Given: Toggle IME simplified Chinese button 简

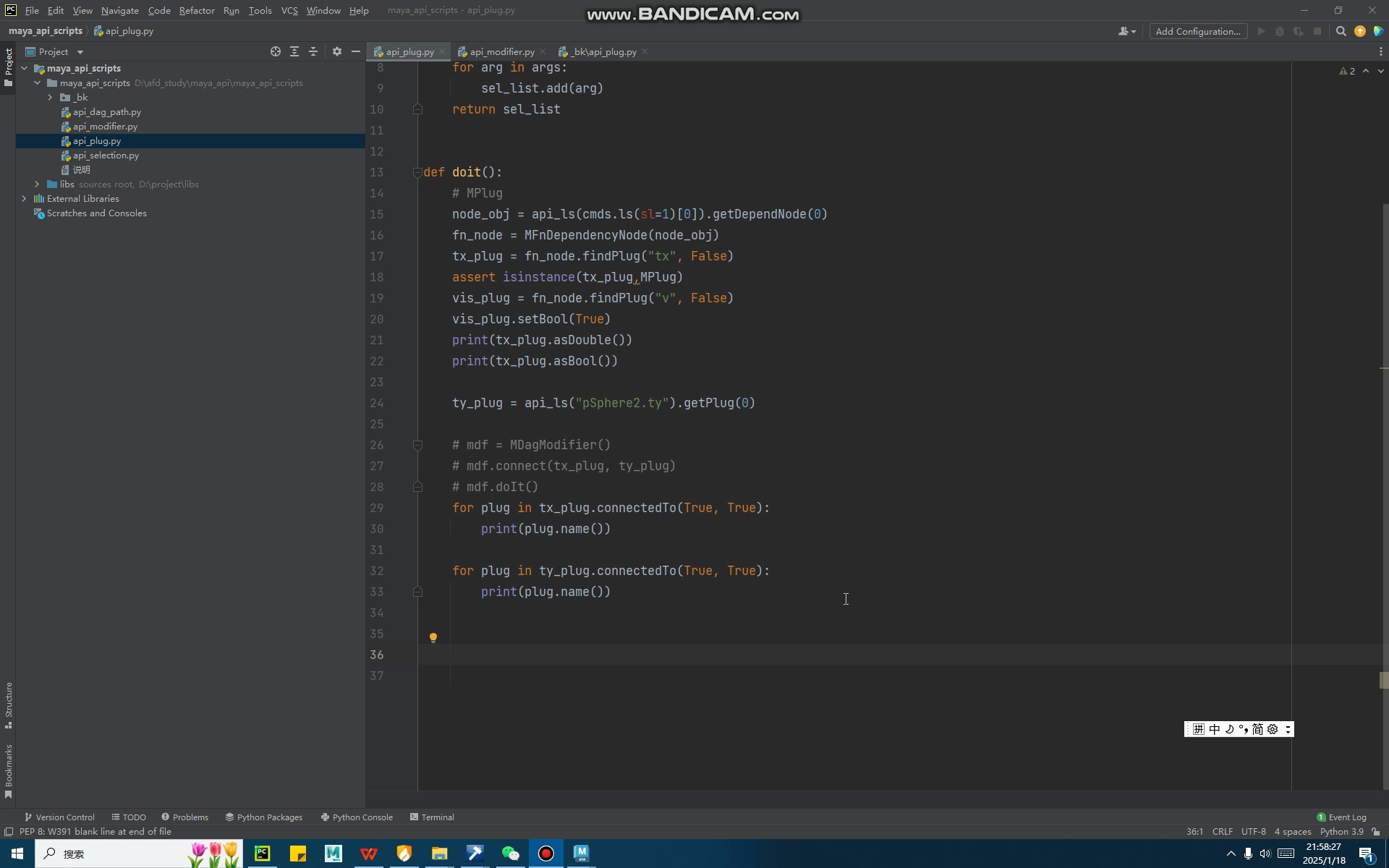Looking at the screenshot, I should 1257,729.
